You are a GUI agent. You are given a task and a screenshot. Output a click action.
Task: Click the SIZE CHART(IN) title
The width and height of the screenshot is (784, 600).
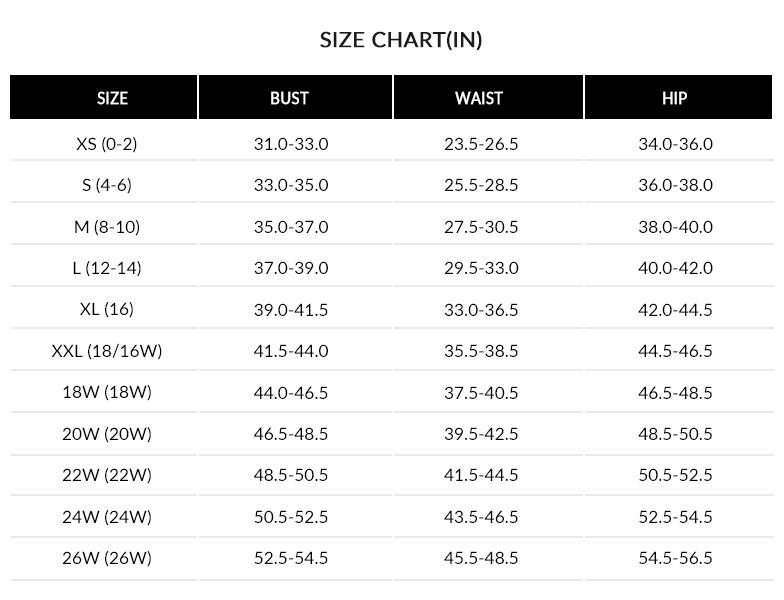coord(401,40)
